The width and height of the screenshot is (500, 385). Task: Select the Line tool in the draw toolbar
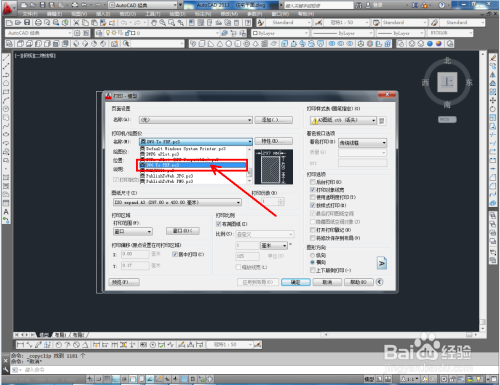[6, 58]
